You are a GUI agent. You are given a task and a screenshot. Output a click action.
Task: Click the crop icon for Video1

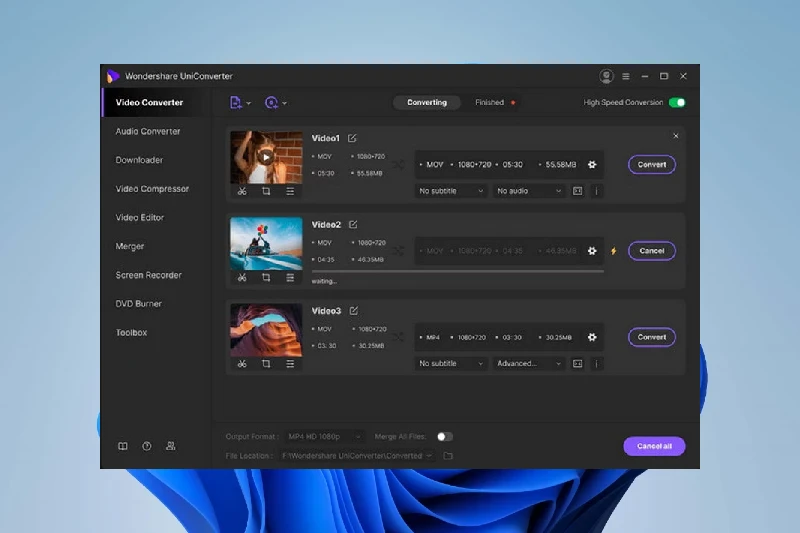point(266,191)
